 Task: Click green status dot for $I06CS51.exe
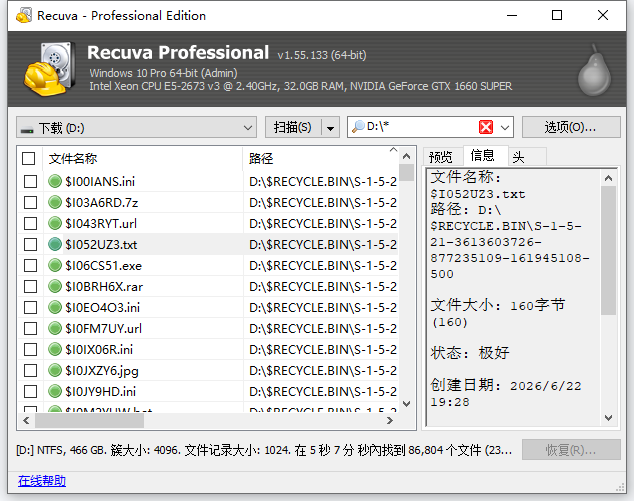pos(55,265)
